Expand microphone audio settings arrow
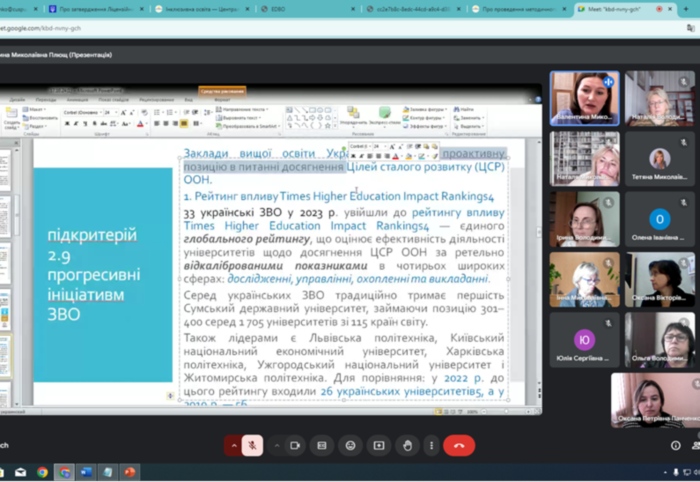Viewport: 700px width, 482px height. (234, 445)
